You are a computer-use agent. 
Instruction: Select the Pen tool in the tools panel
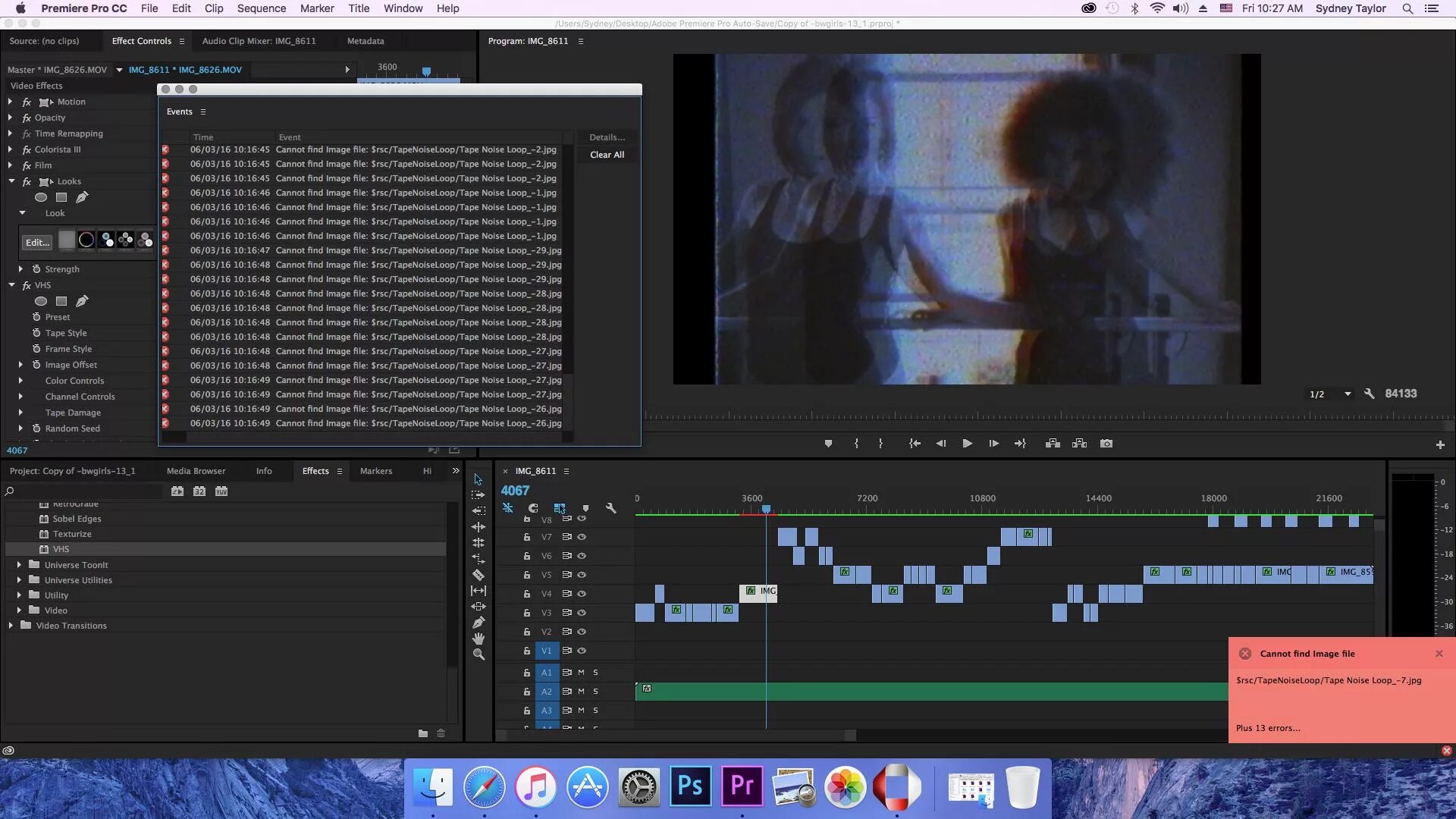tap(479, 623)
